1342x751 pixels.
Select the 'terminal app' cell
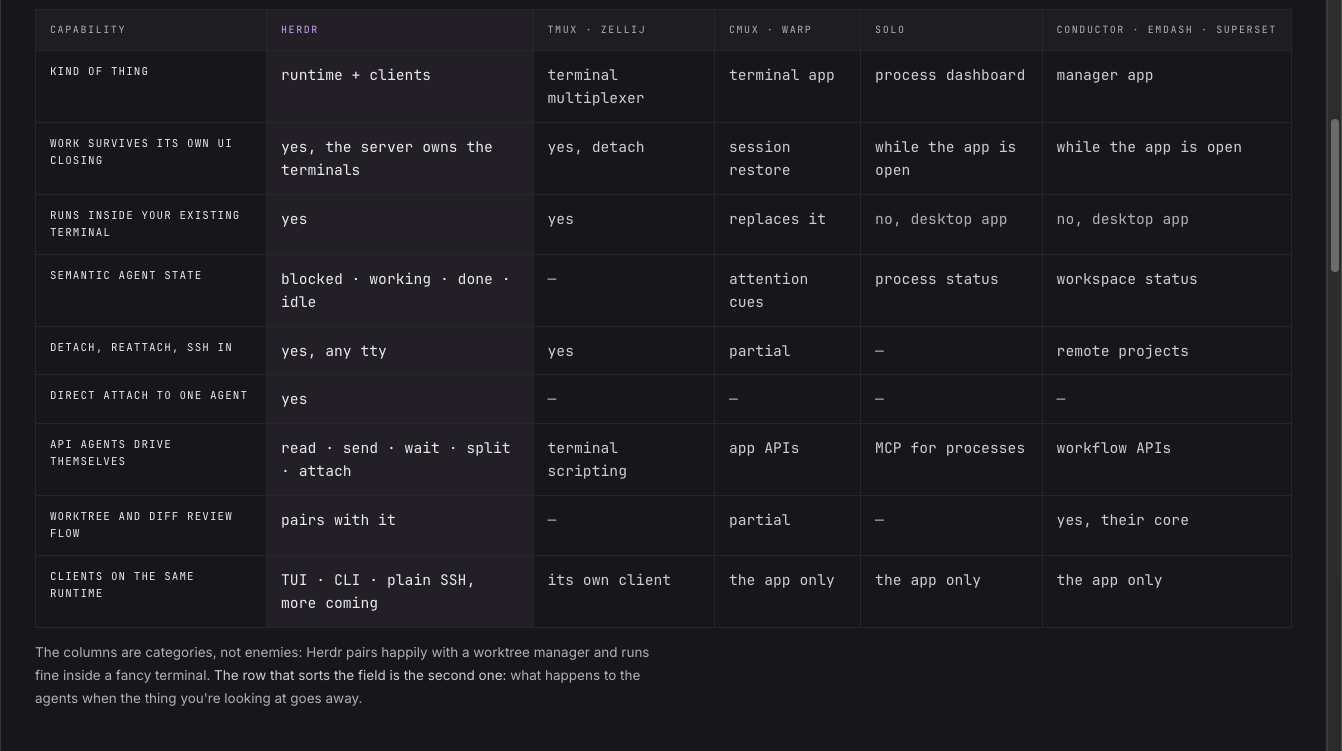click(x=787, y=87)
